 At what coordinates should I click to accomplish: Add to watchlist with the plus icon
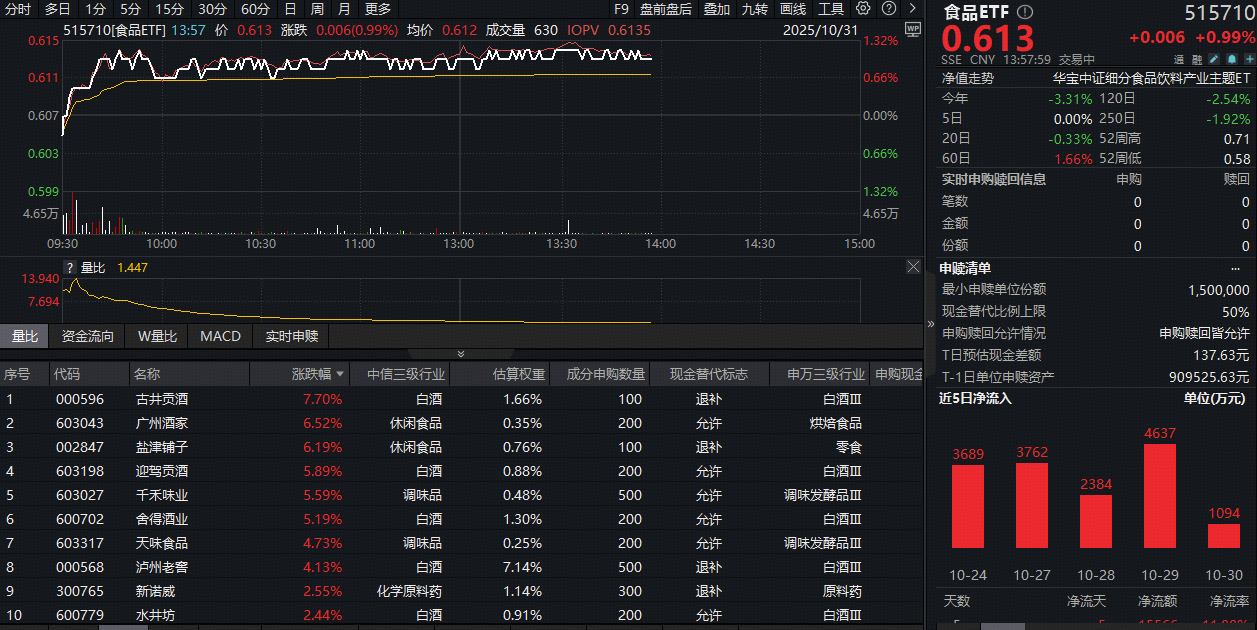point(1250,59)
